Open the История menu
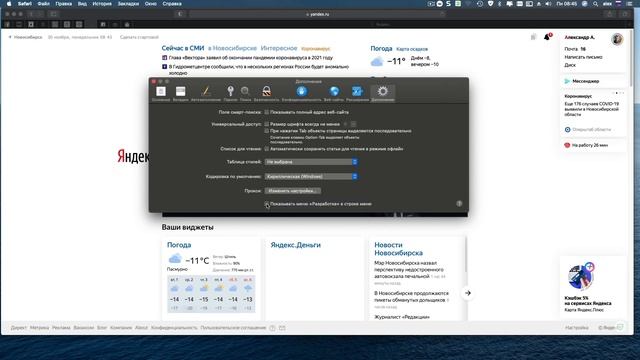Screen dimensions: 640x360 102,4
